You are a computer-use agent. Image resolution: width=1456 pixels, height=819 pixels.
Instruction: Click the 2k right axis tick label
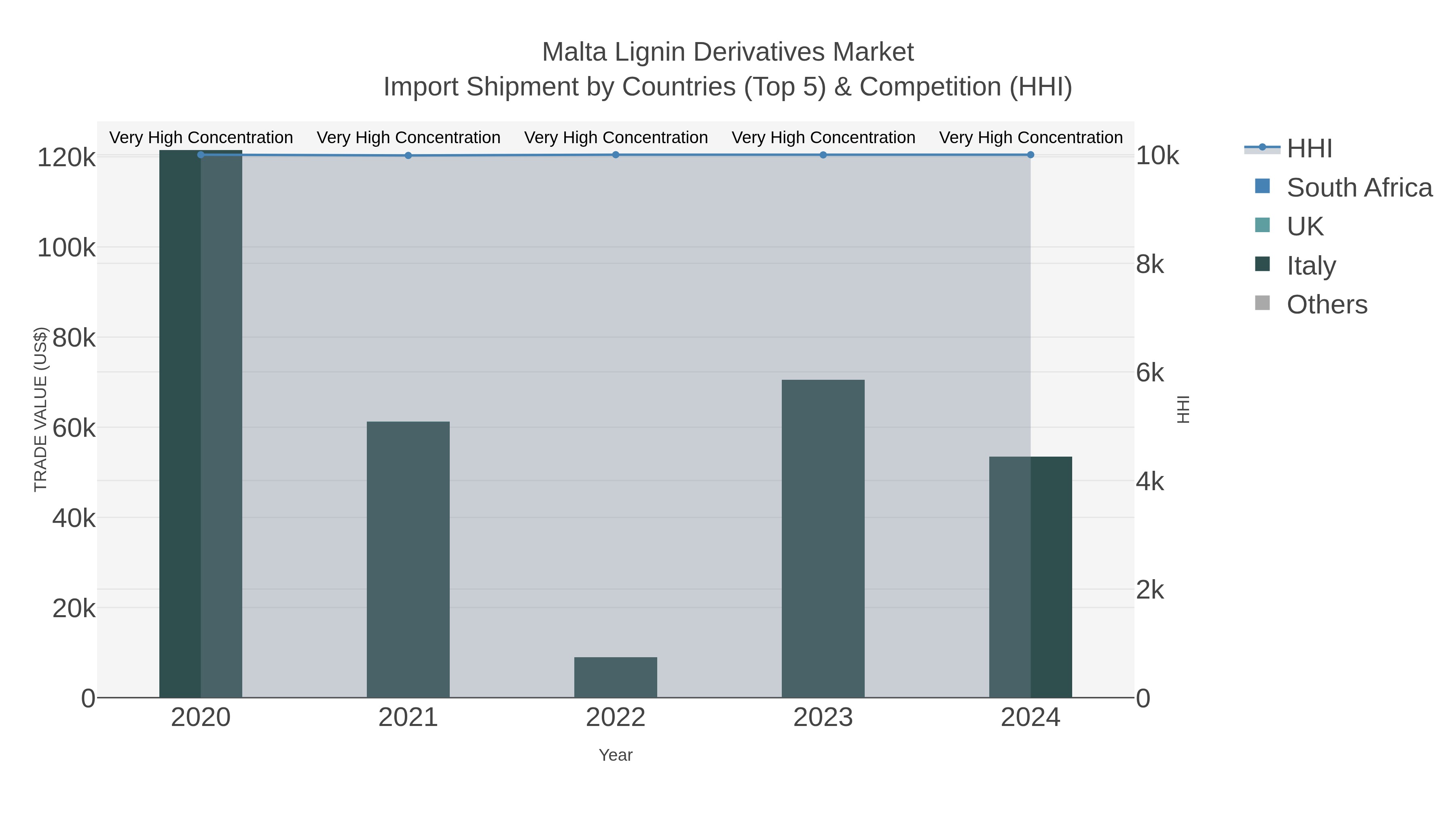(x=1150, y=590)
